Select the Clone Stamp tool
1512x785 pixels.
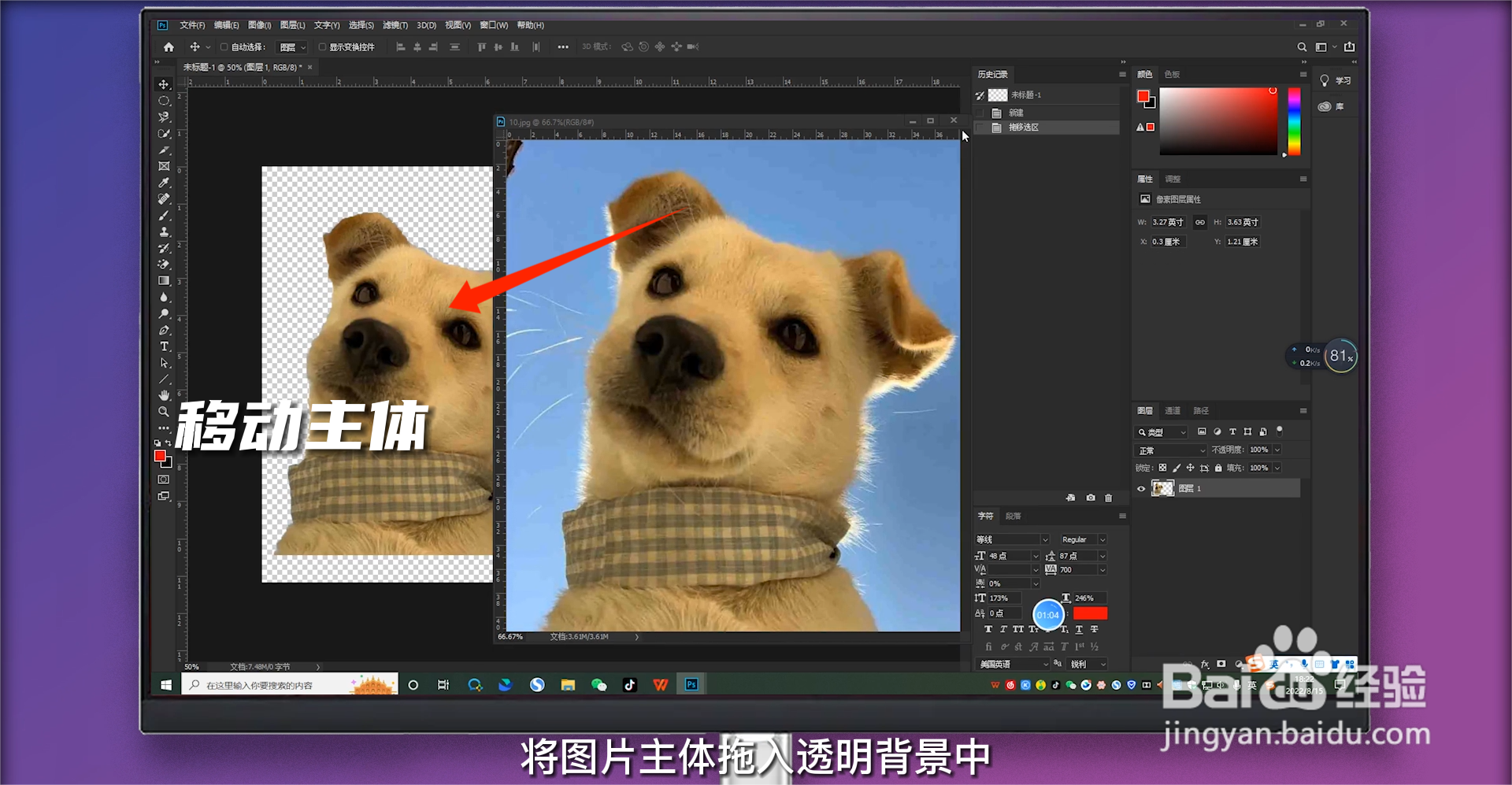[x=164, y=232]
